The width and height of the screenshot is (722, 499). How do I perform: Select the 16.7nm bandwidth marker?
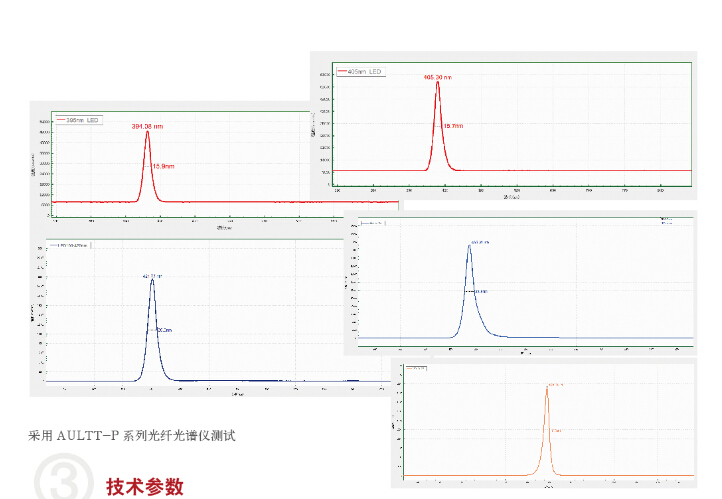452,125
